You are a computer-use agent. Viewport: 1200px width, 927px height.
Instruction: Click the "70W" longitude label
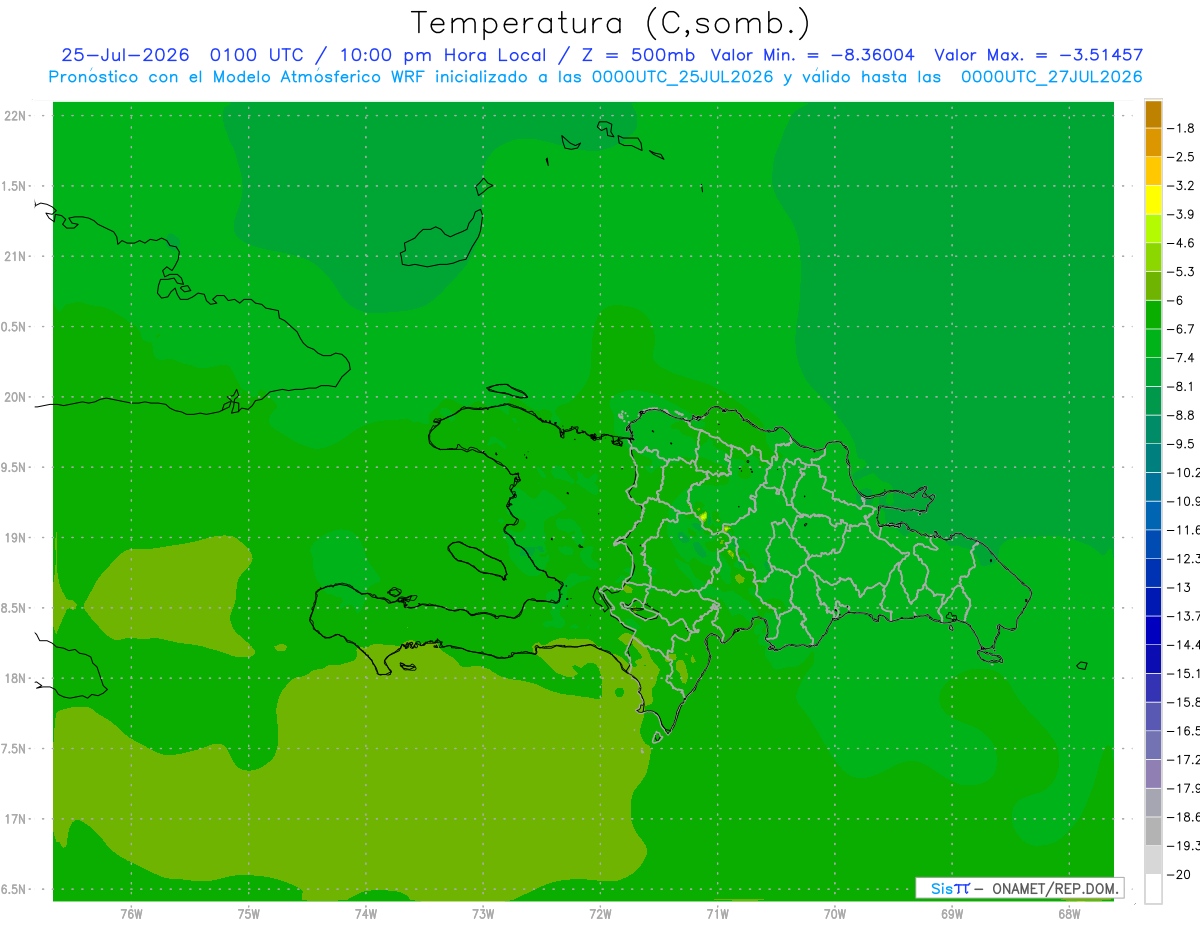point(835,914)
